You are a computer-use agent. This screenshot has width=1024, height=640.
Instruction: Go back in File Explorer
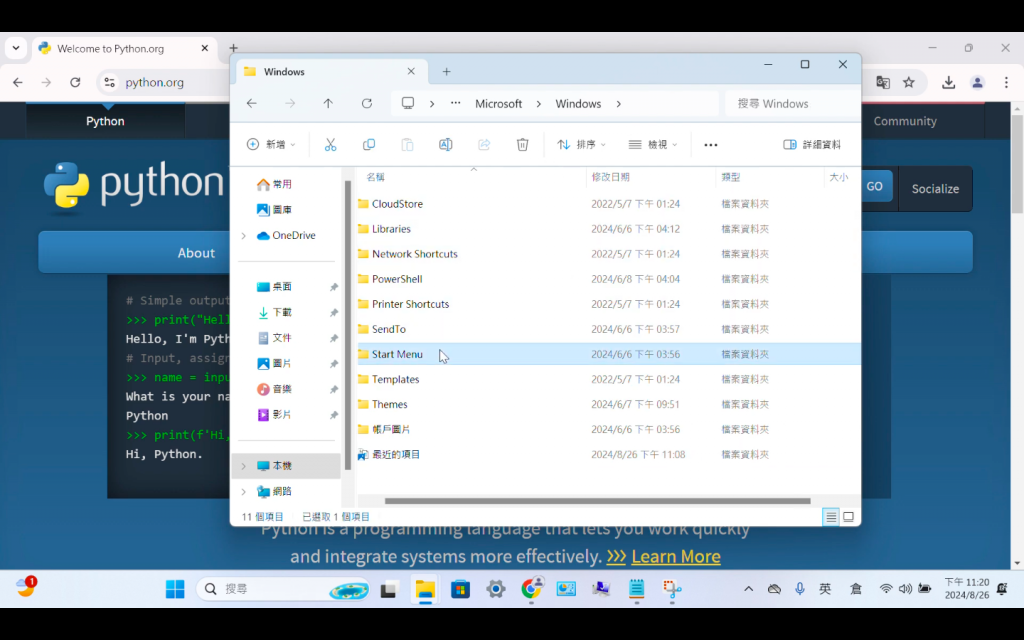point(251,103)
